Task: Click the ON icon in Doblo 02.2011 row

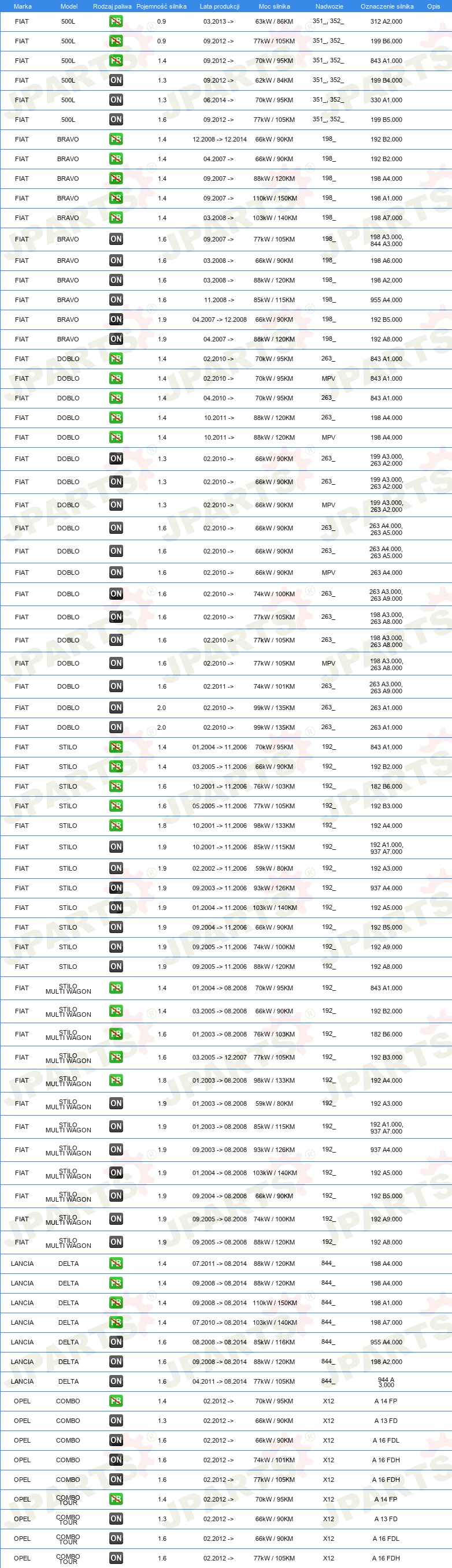Action: coord(116,686)
